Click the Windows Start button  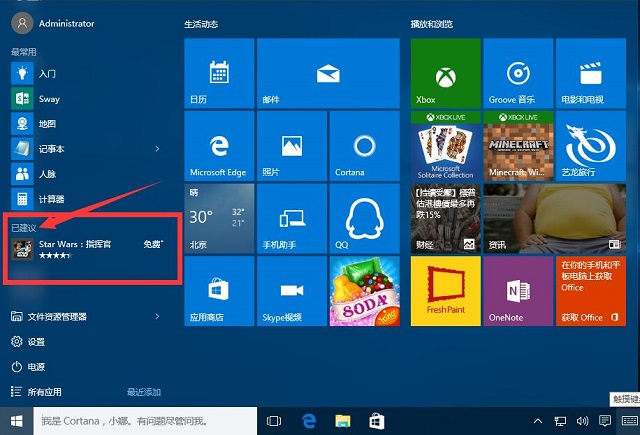click(x=16, y=421)
